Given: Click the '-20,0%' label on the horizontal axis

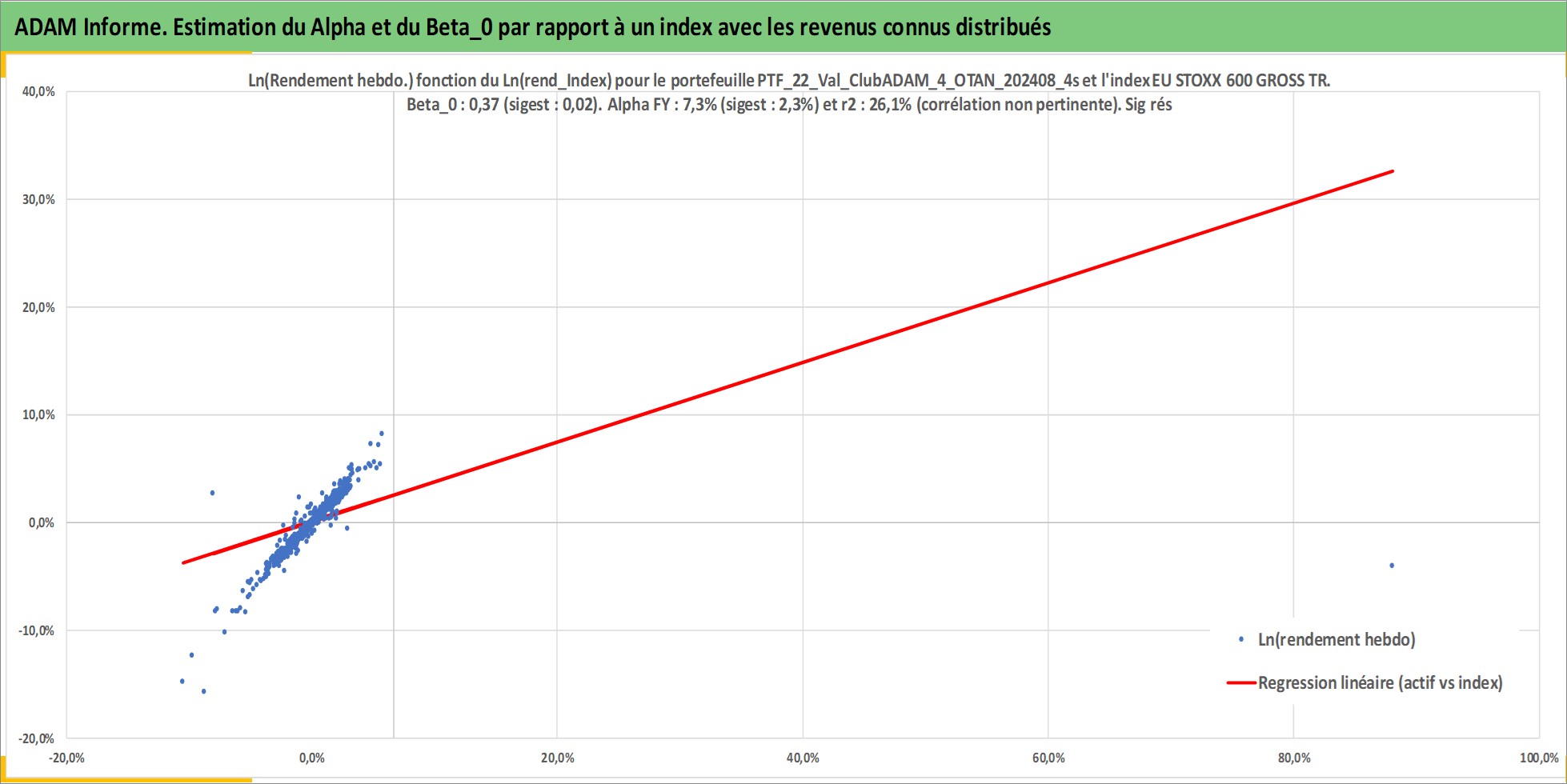Looking at the screenshot, I should [x=66, y=758].
